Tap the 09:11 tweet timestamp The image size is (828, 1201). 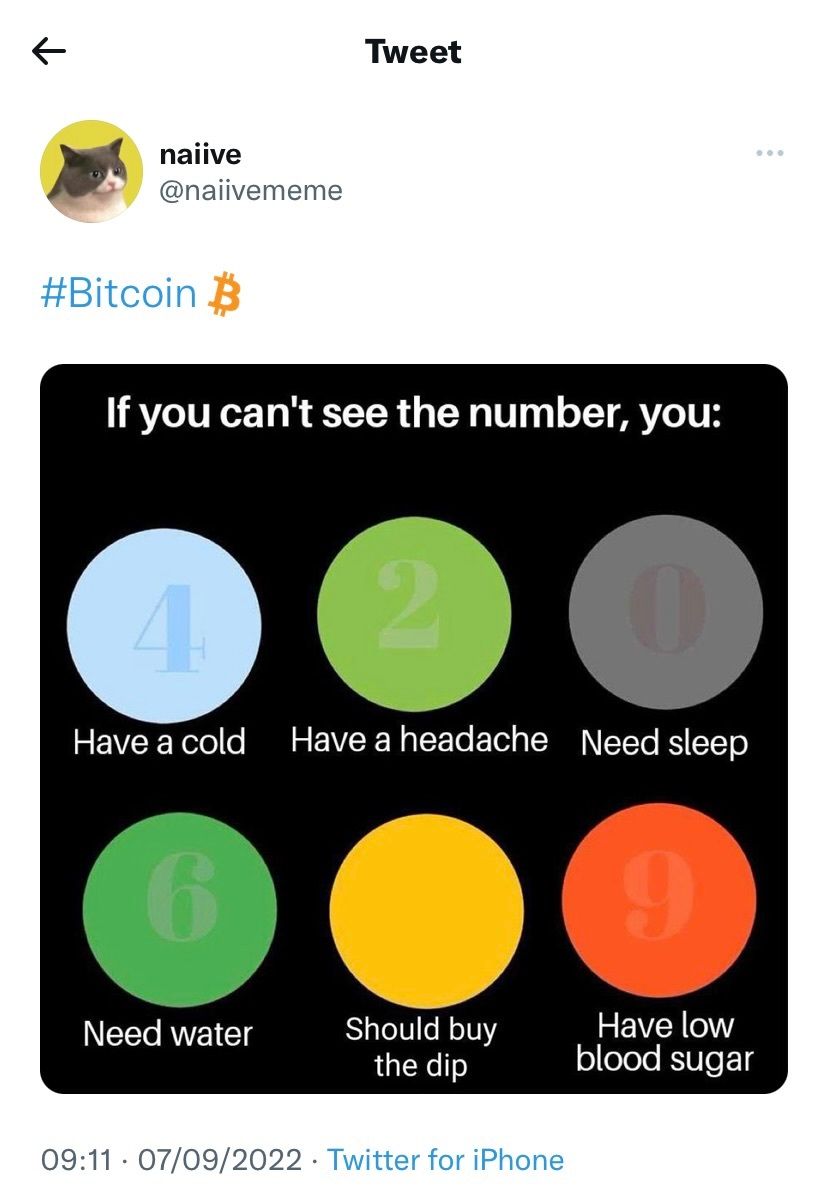(x=76, y=1160)
